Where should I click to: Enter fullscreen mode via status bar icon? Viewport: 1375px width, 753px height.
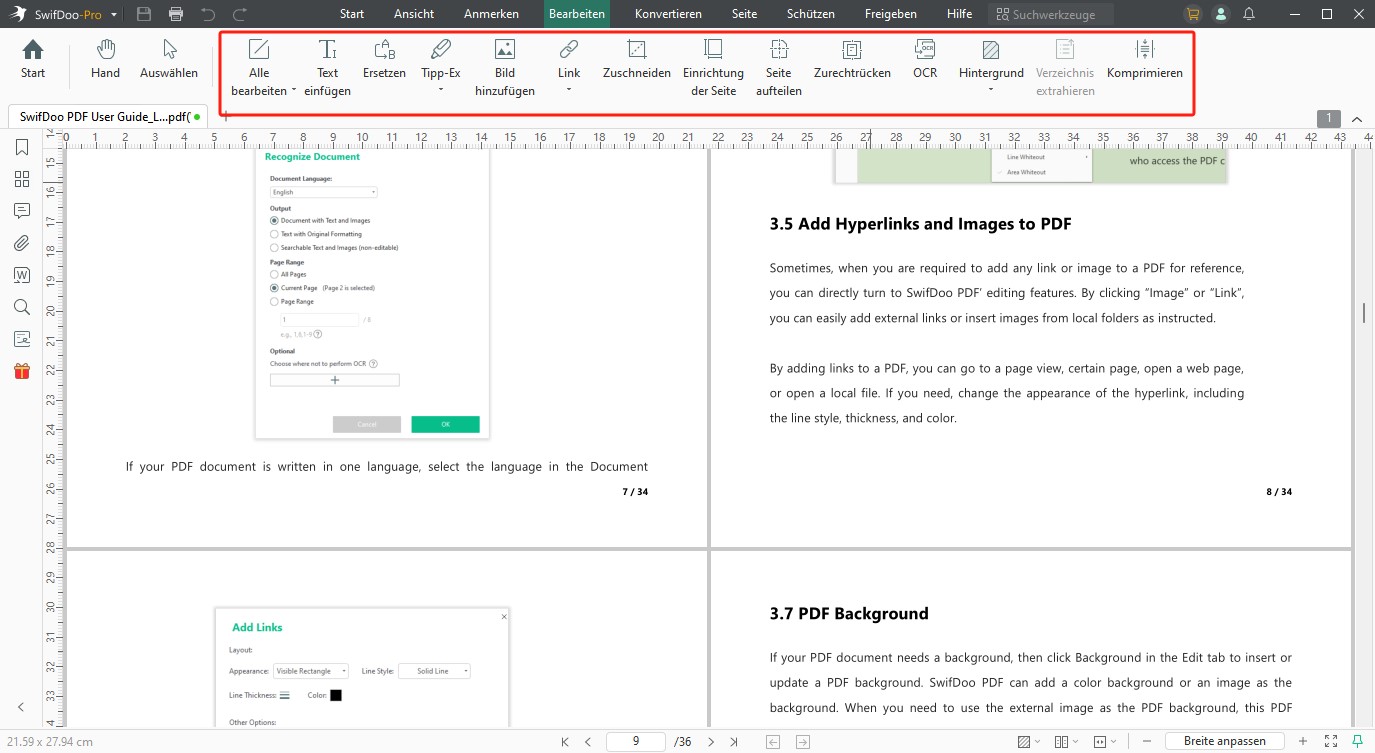click(x=1331, y=741)
